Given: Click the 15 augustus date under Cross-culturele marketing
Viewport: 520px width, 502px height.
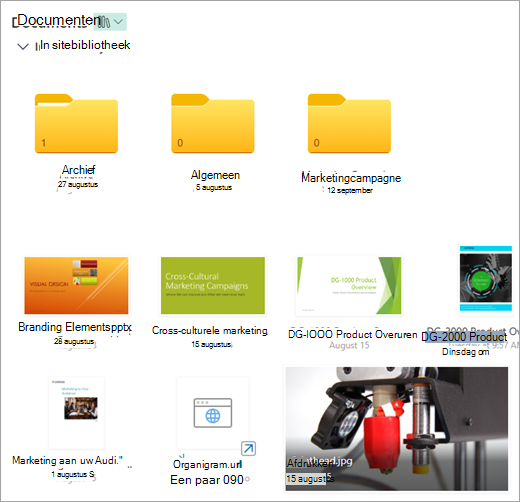Looking at the screenshot, I should (211, 344).
